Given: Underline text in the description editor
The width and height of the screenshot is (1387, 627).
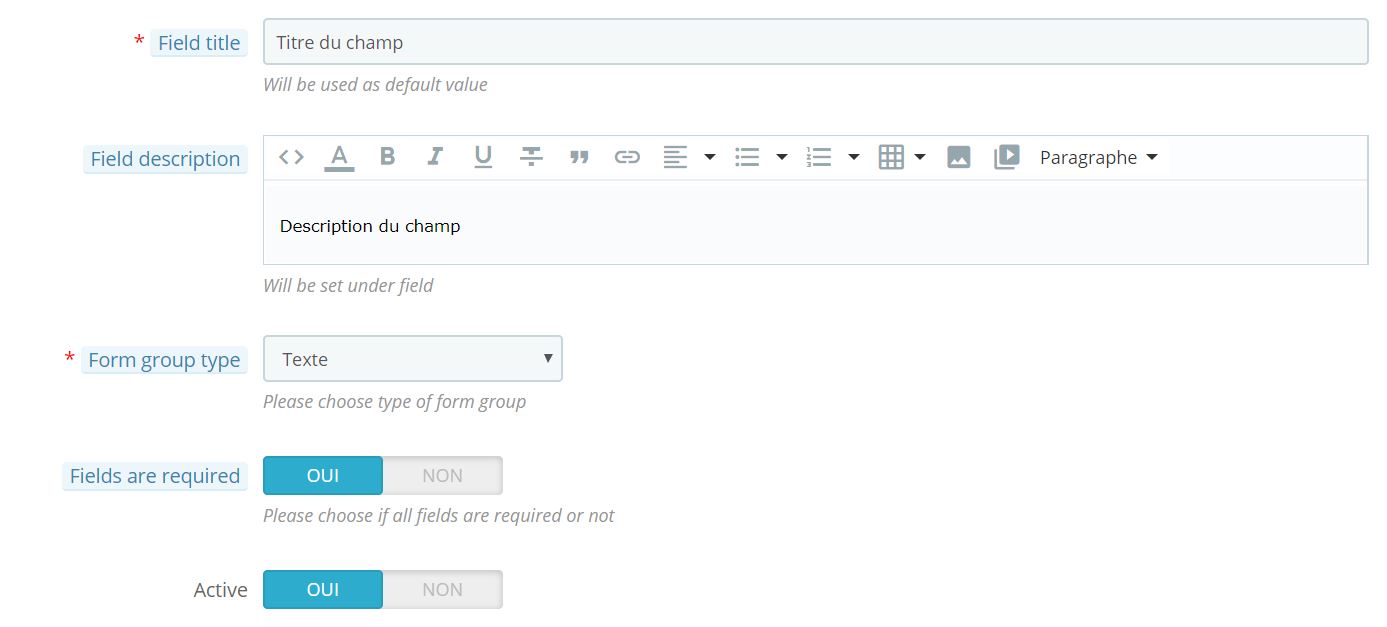Looking at the screenshot, I should point(483,156).
